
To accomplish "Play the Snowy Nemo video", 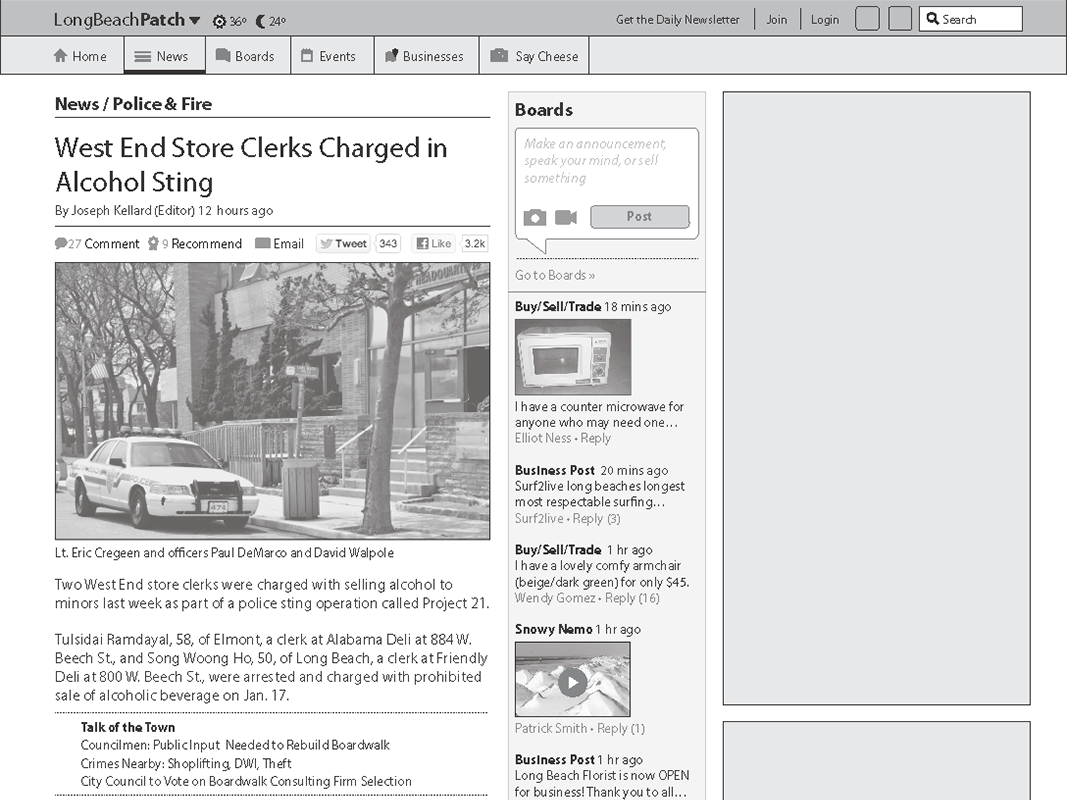I will coord(572,682).
